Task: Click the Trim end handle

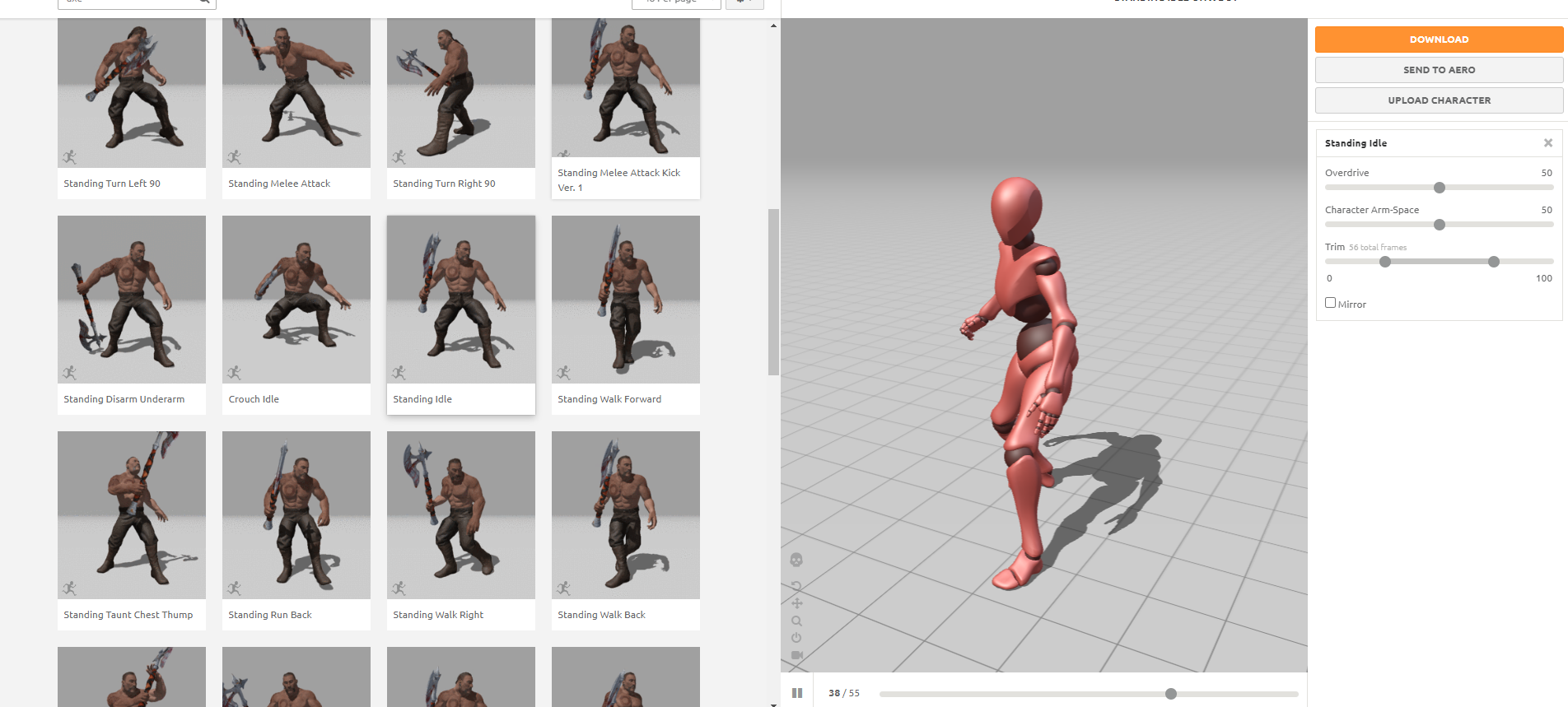Action: tap(1494, 262)
